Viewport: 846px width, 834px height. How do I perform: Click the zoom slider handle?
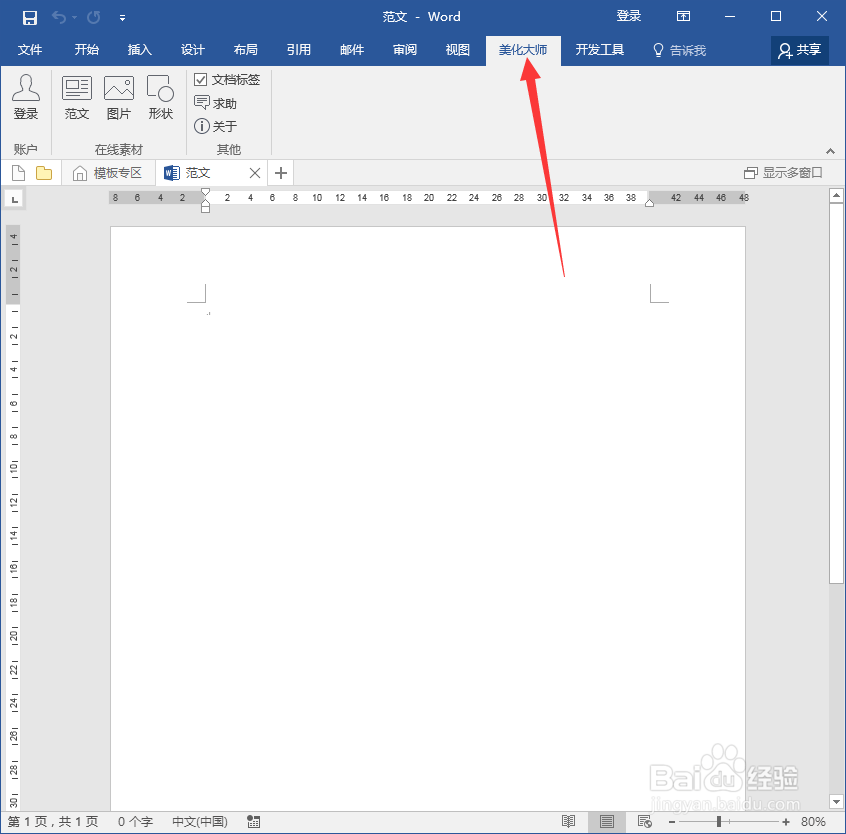[x=719, y=822]
